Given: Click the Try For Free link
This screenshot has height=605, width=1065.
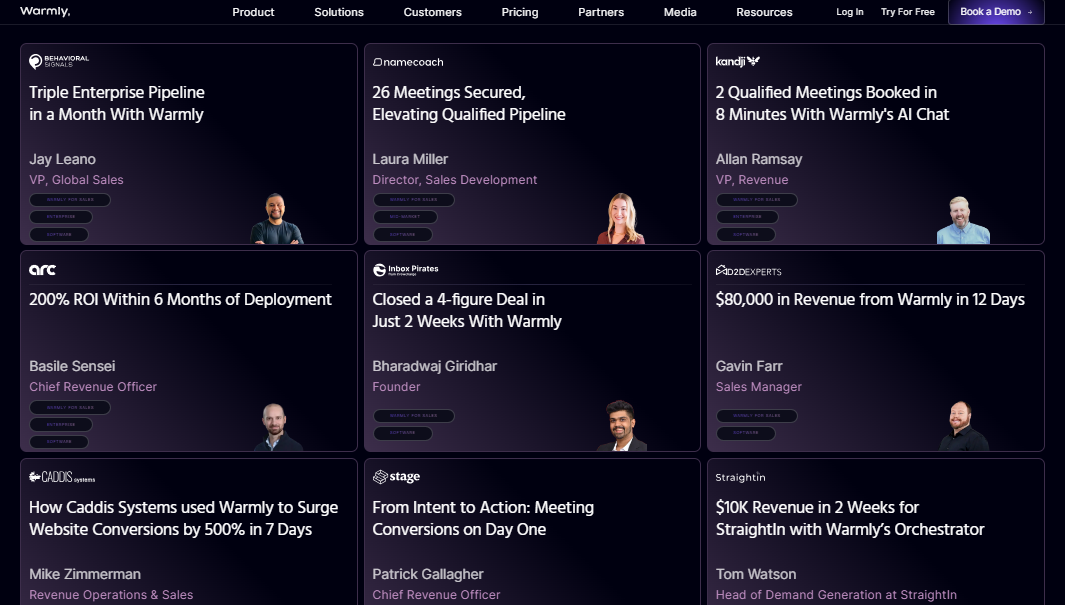Looking at the screenshot, I should pyautogui.click(x=907, y=12).
